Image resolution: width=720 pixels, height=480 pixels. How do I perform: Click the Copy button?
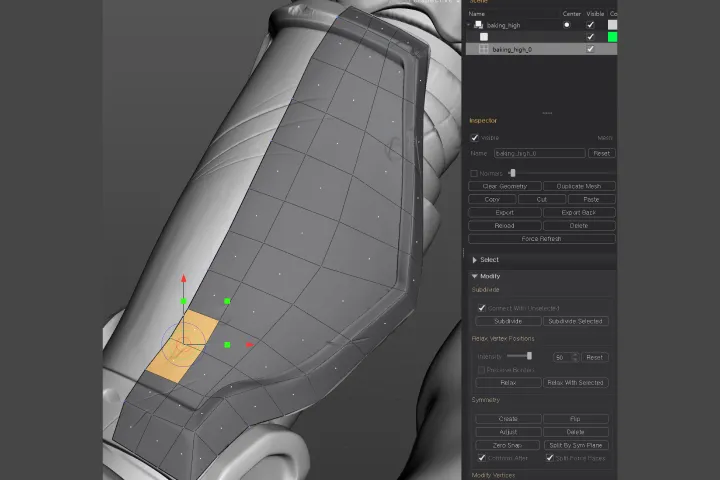click(492, 199)
